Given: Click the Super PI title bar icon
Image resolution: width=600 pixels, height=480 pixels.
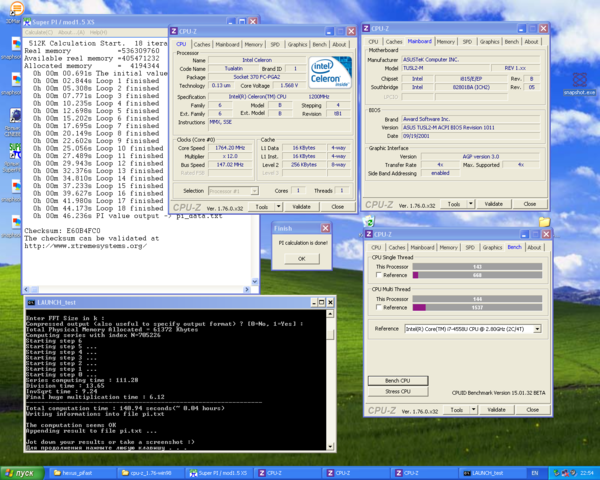Looking at the screenshot, I should (x=27, y=22).
